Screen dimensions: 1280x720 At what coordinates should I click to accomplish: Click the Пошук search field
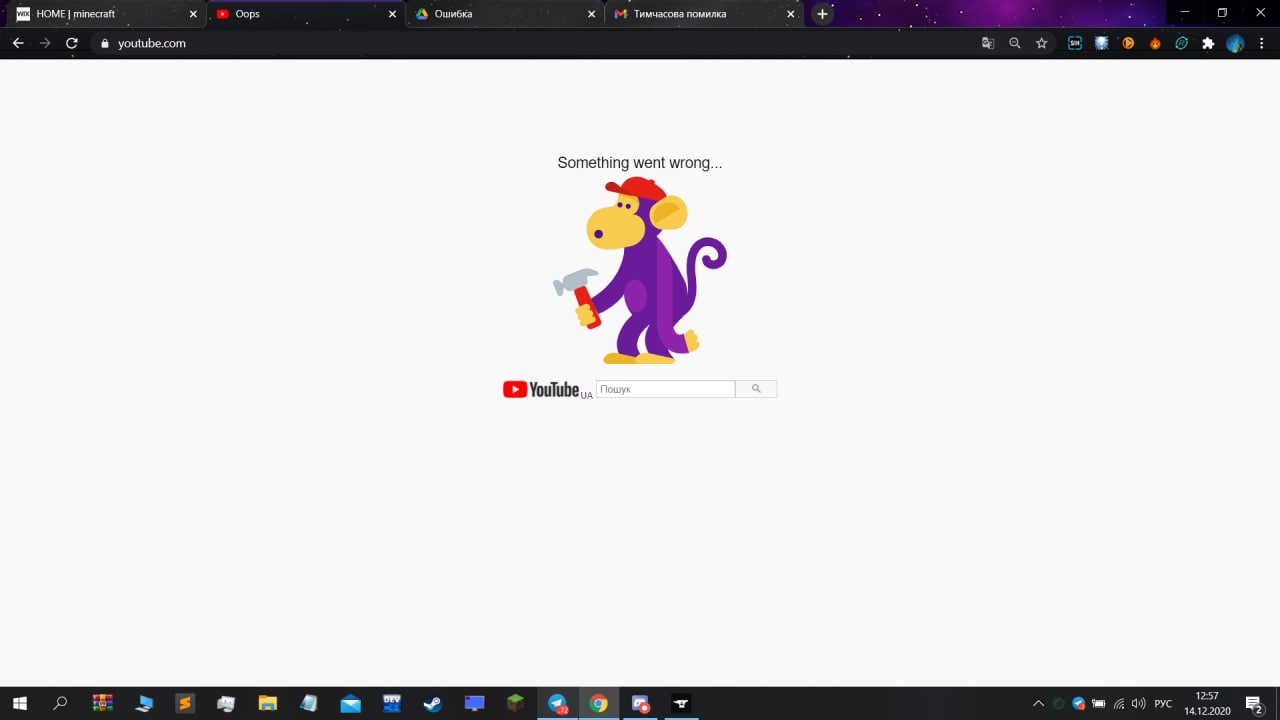point(665,389)
